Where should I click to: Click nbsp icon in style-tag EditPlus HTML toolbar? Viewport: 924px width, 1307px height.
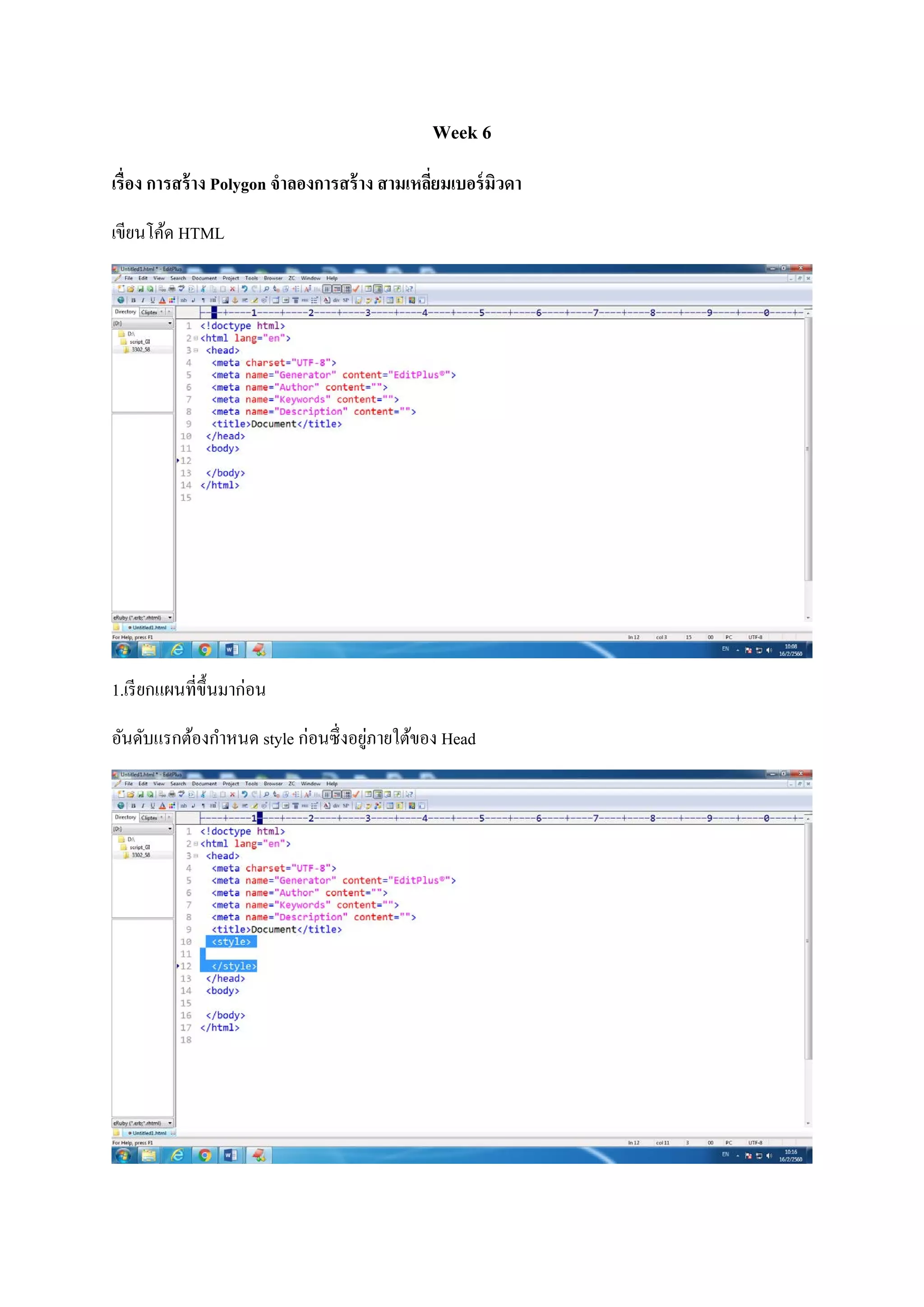(184, 806)
